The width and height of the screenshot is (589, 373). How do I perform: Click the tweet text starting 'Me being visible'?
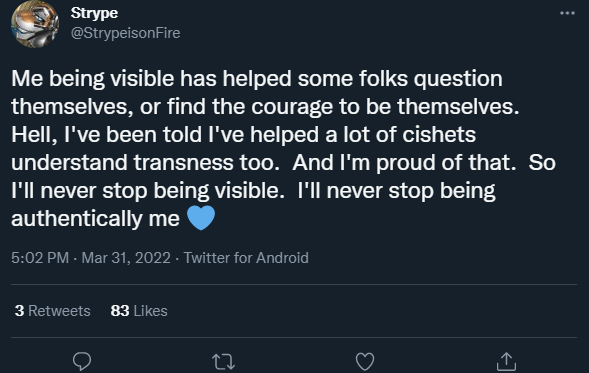pos(284,148)
